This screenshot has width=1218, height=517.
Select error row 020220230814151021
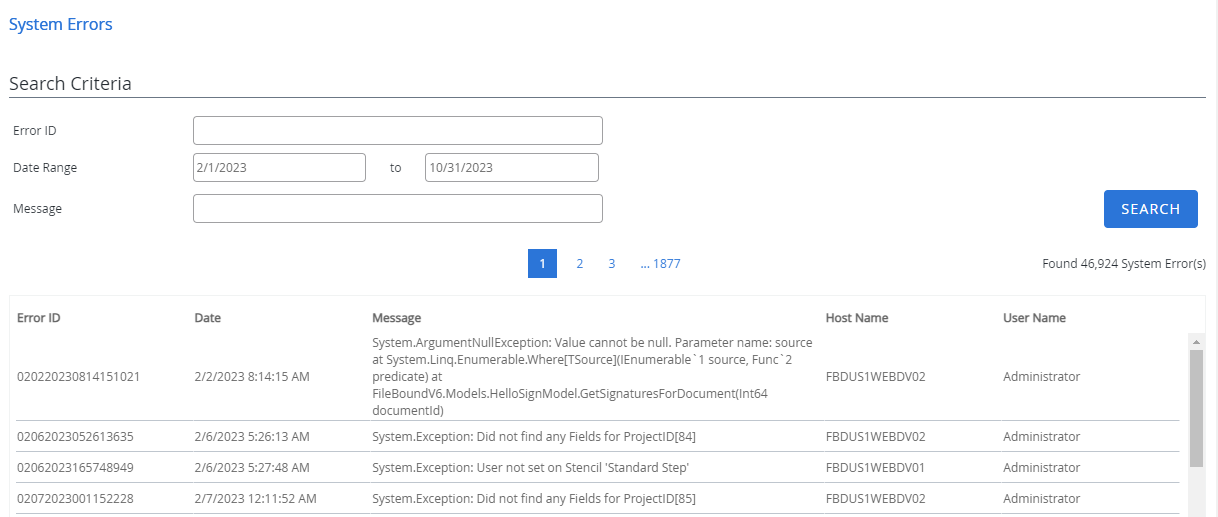point(79,377)
